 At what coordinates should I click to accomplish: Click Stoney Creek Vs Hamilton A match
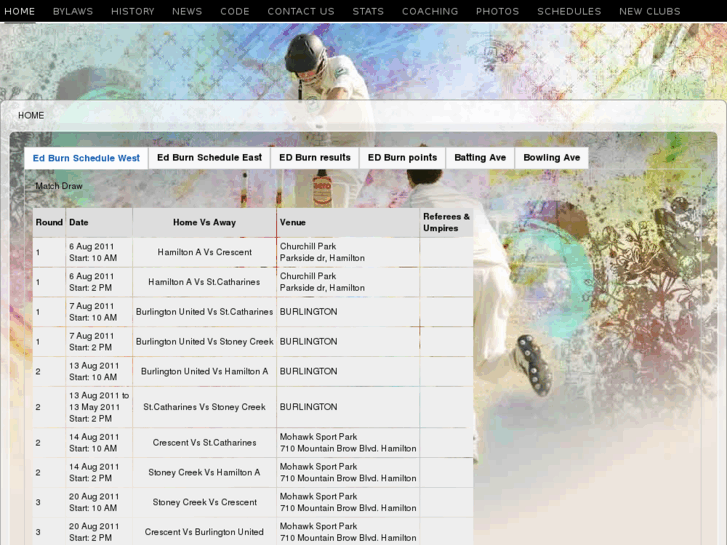[204, 472]
